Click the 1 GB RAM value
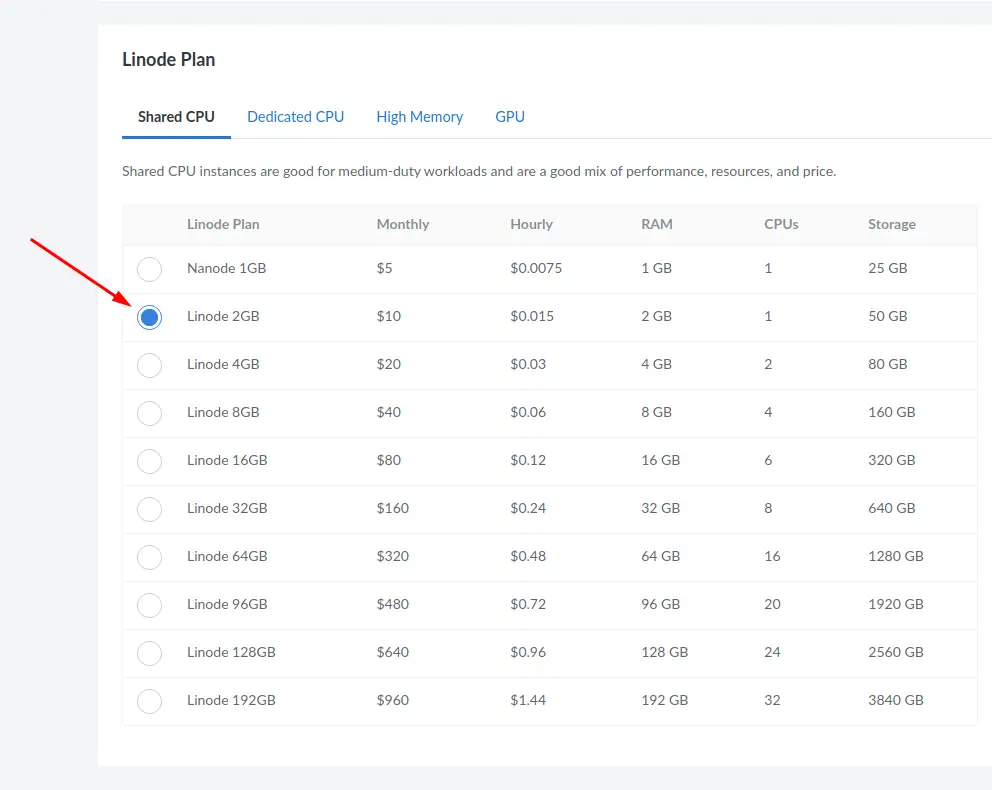The image size is (992, 790). 657,268
